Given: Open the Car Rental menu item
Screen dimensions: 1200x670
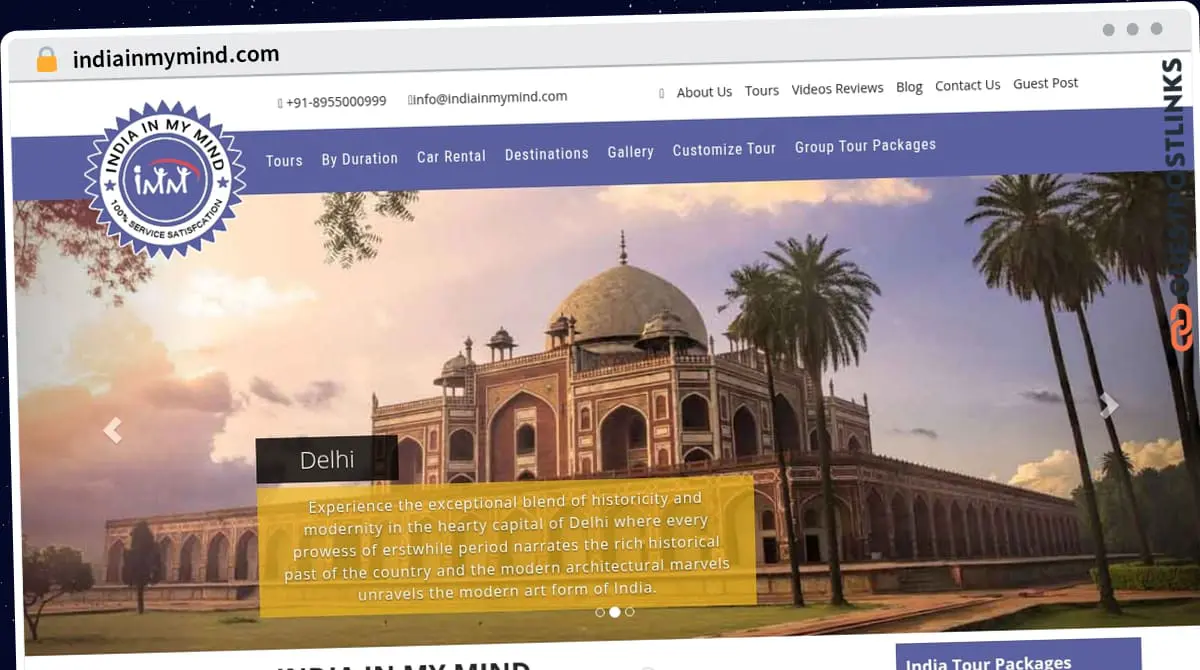Looking at the screenshot, I should pyautogui.click(x=451, y=156).
